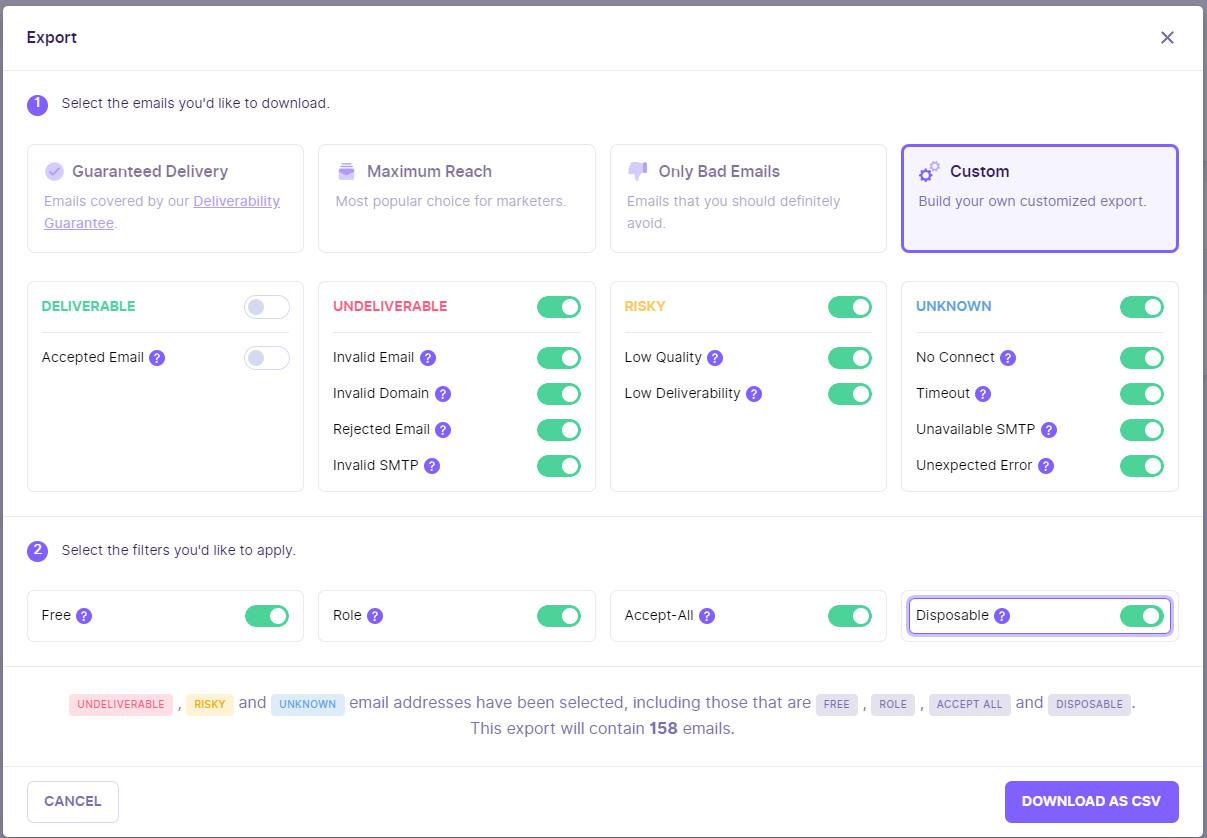Click the help icon next to Accept-All
Viewport: 1207px width, 838px height.
(707, 616)
